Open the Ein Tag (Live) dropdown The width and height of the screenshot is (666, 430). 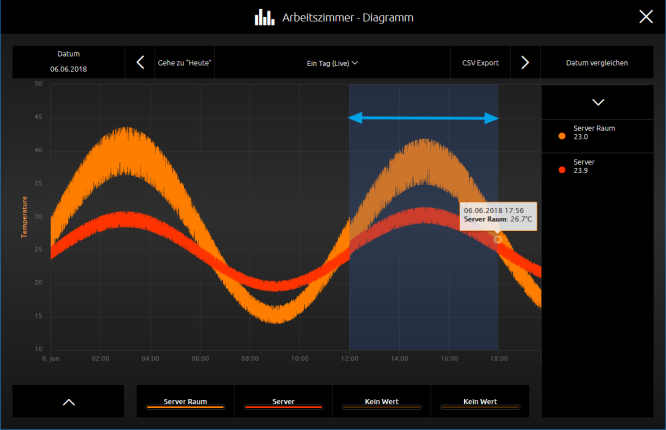click(x=332, y=63)
